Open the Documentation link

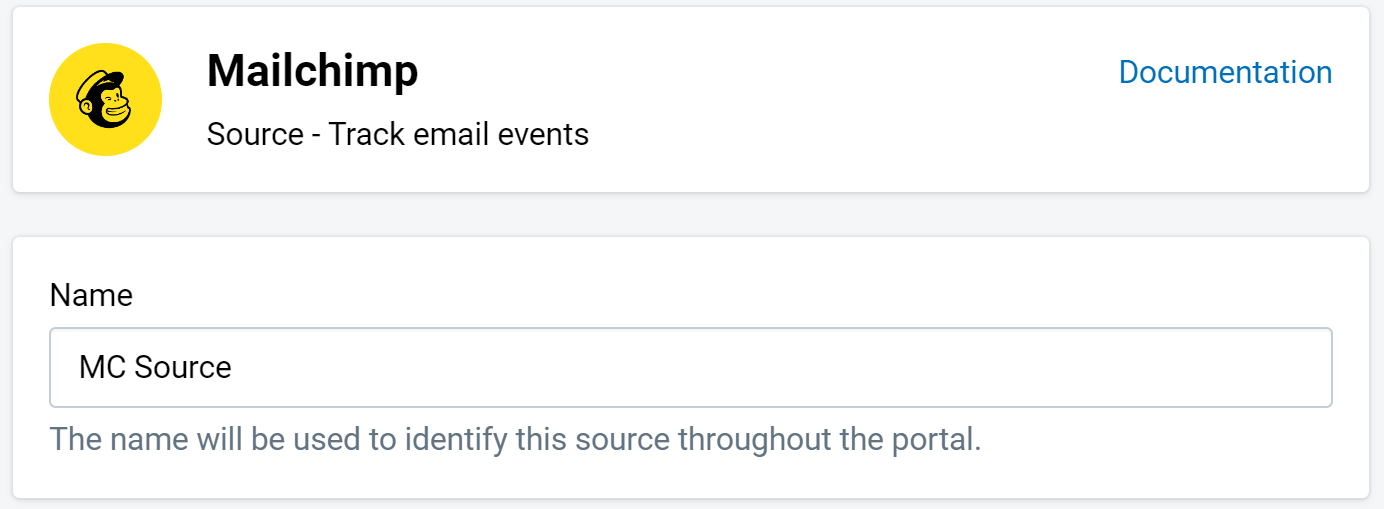1225,72
